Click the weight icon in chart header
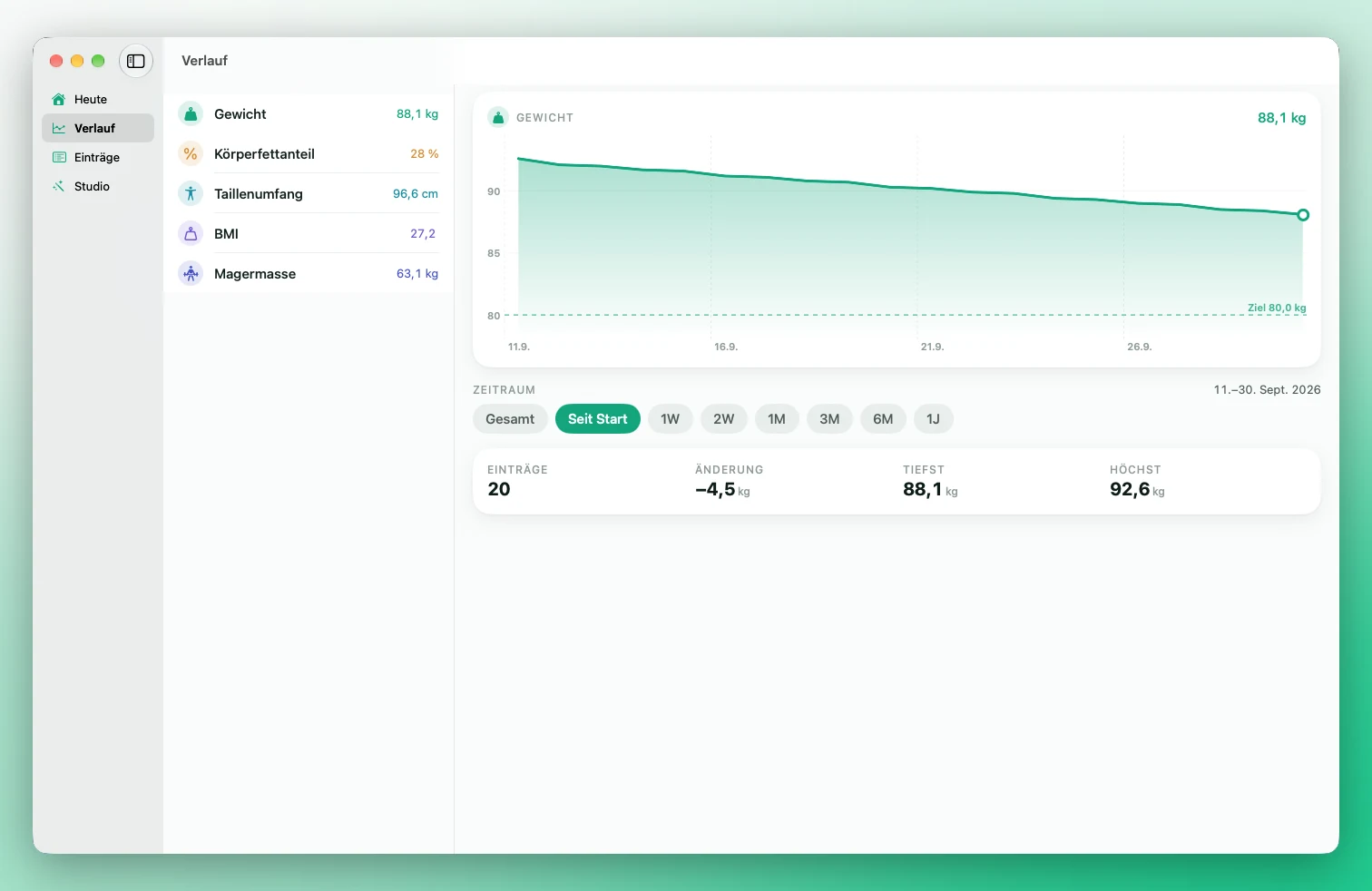 coord(498,117)
